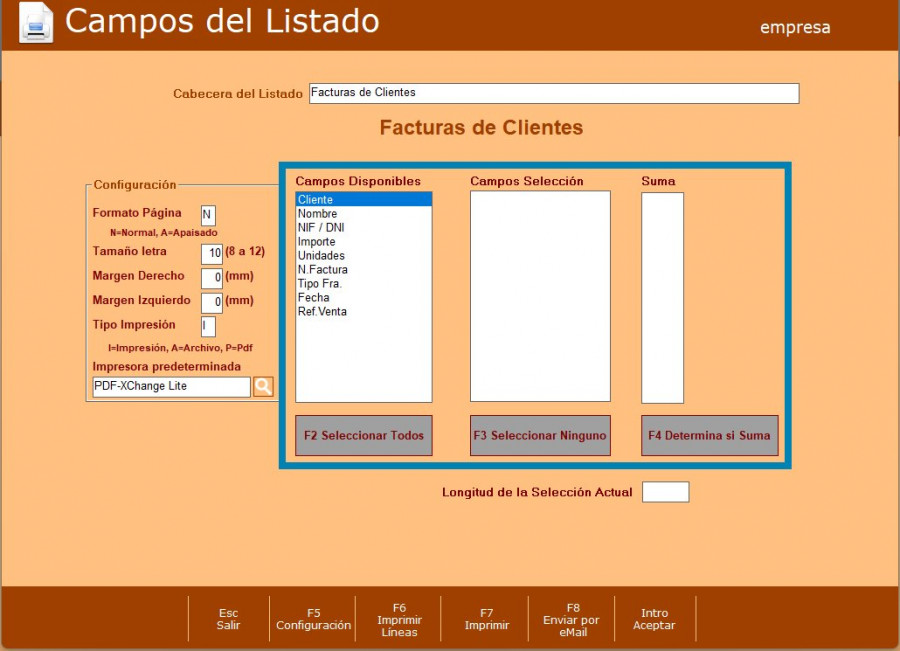The height and width of the screenshot is (651, 900).
Task: Click the Tamaño letra value field
Action: (x=211, y=253)
